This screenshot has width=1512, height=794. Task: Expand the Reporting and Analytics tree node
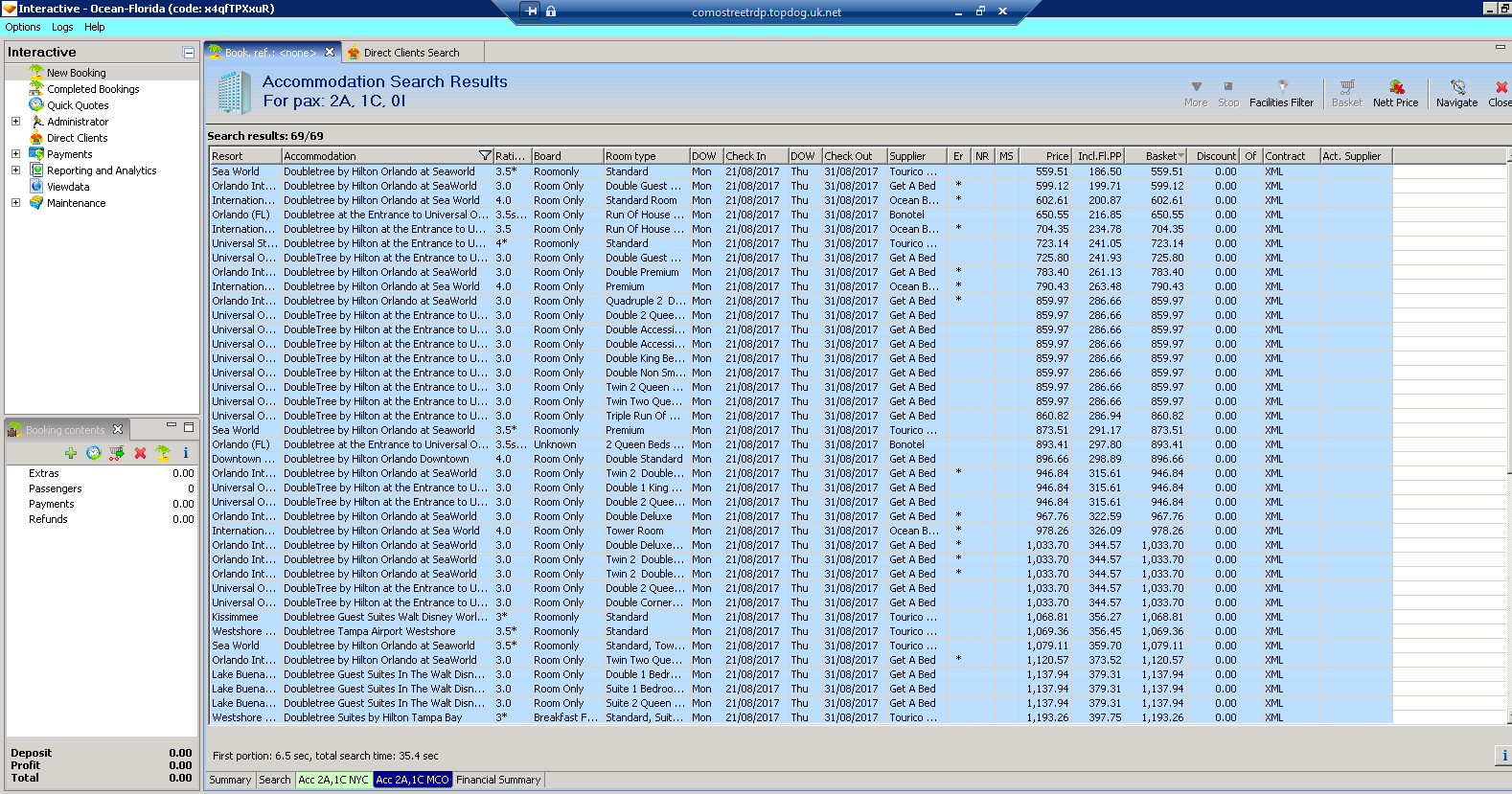click(x=15, y=170)
